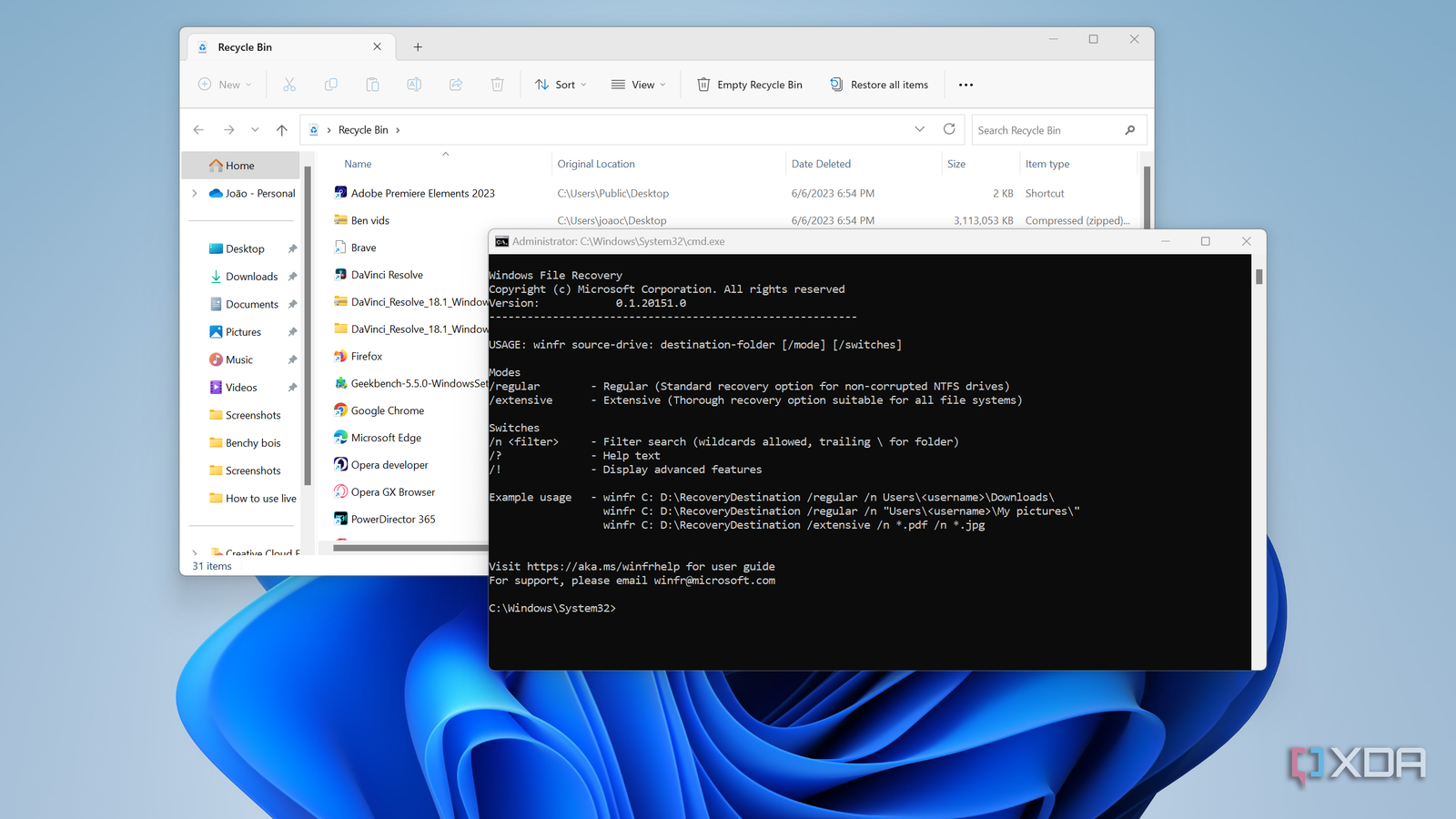Click the Paste clipboard icon
Viewport: 1456px width, 819px height.
tap(372, 85)
